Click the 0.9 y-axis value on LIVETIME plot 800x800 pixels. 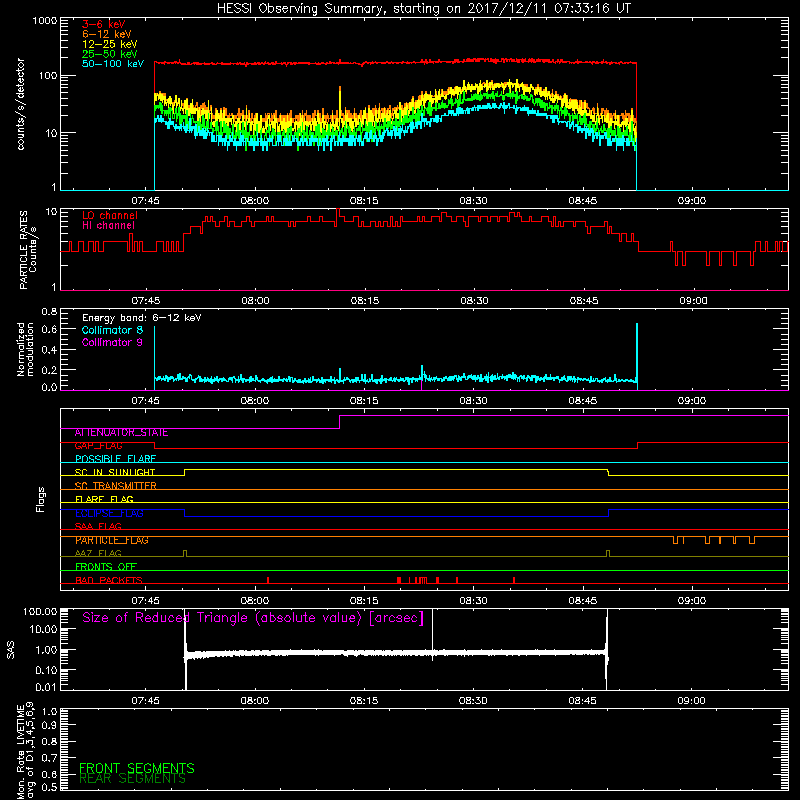coord(49,725)
